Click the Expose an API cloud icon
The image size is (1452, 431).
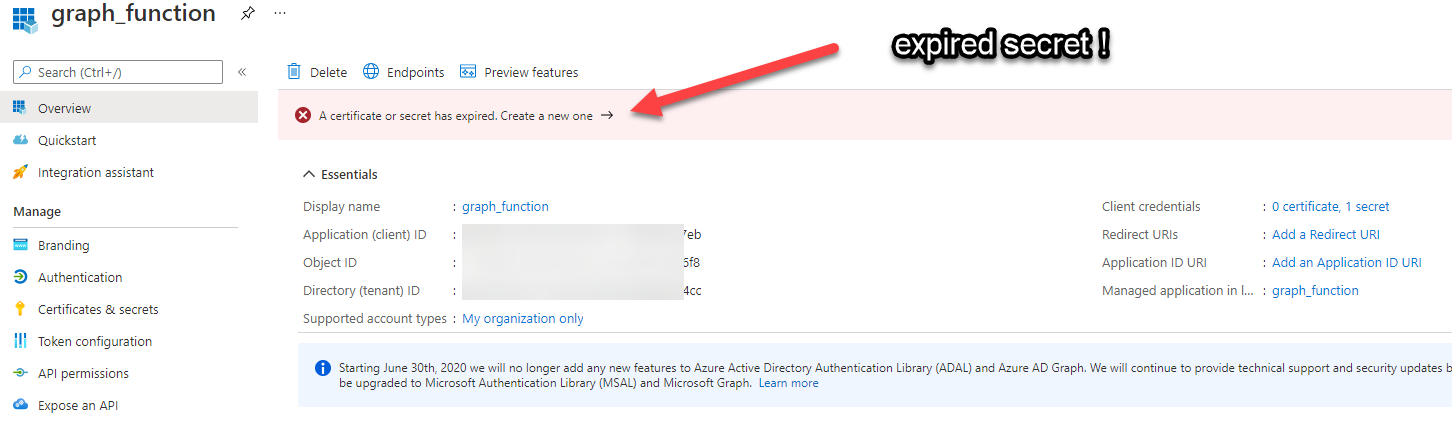tap(20, 405)
